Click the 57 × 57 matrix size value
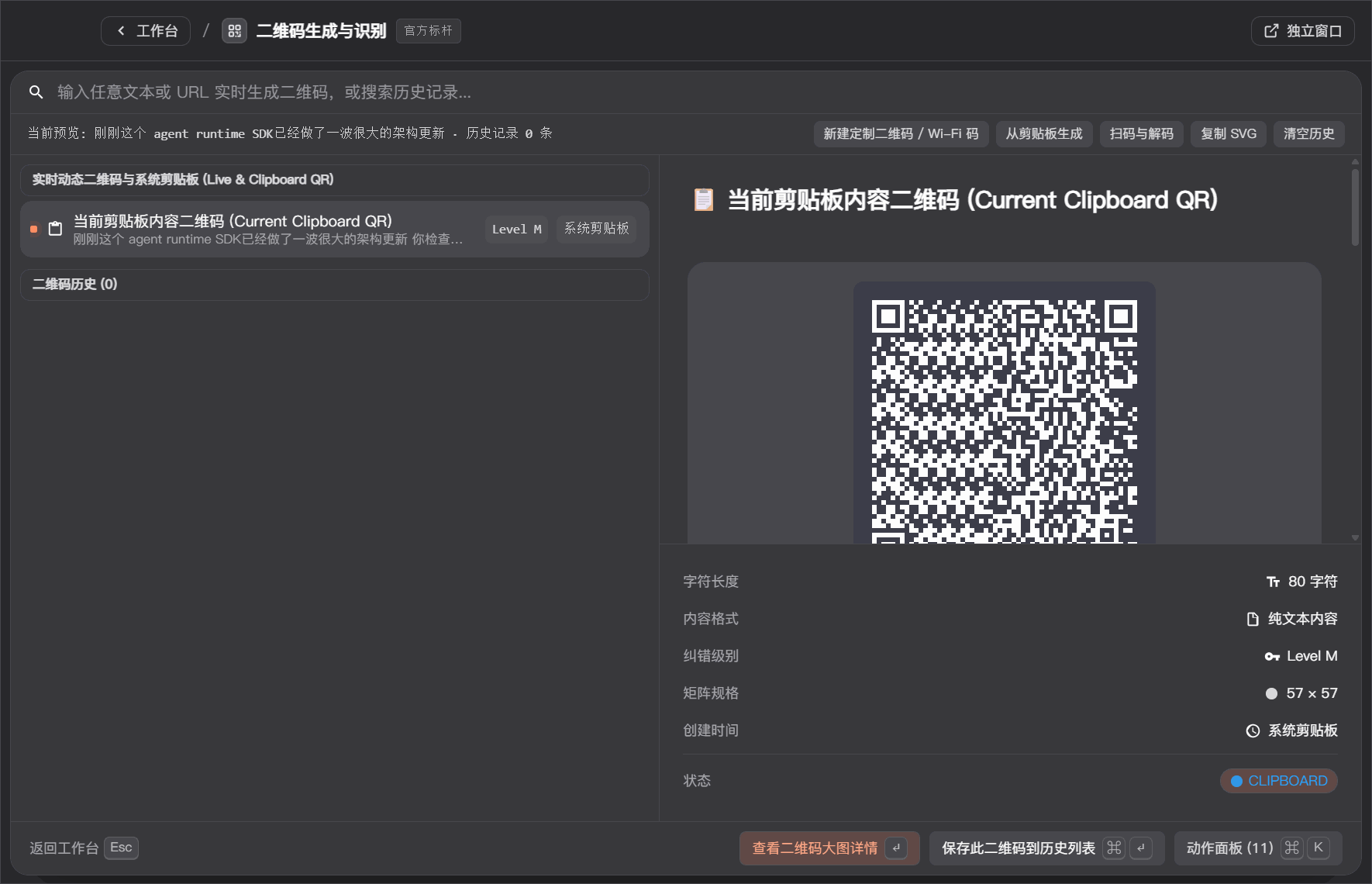 [1312, 693]
